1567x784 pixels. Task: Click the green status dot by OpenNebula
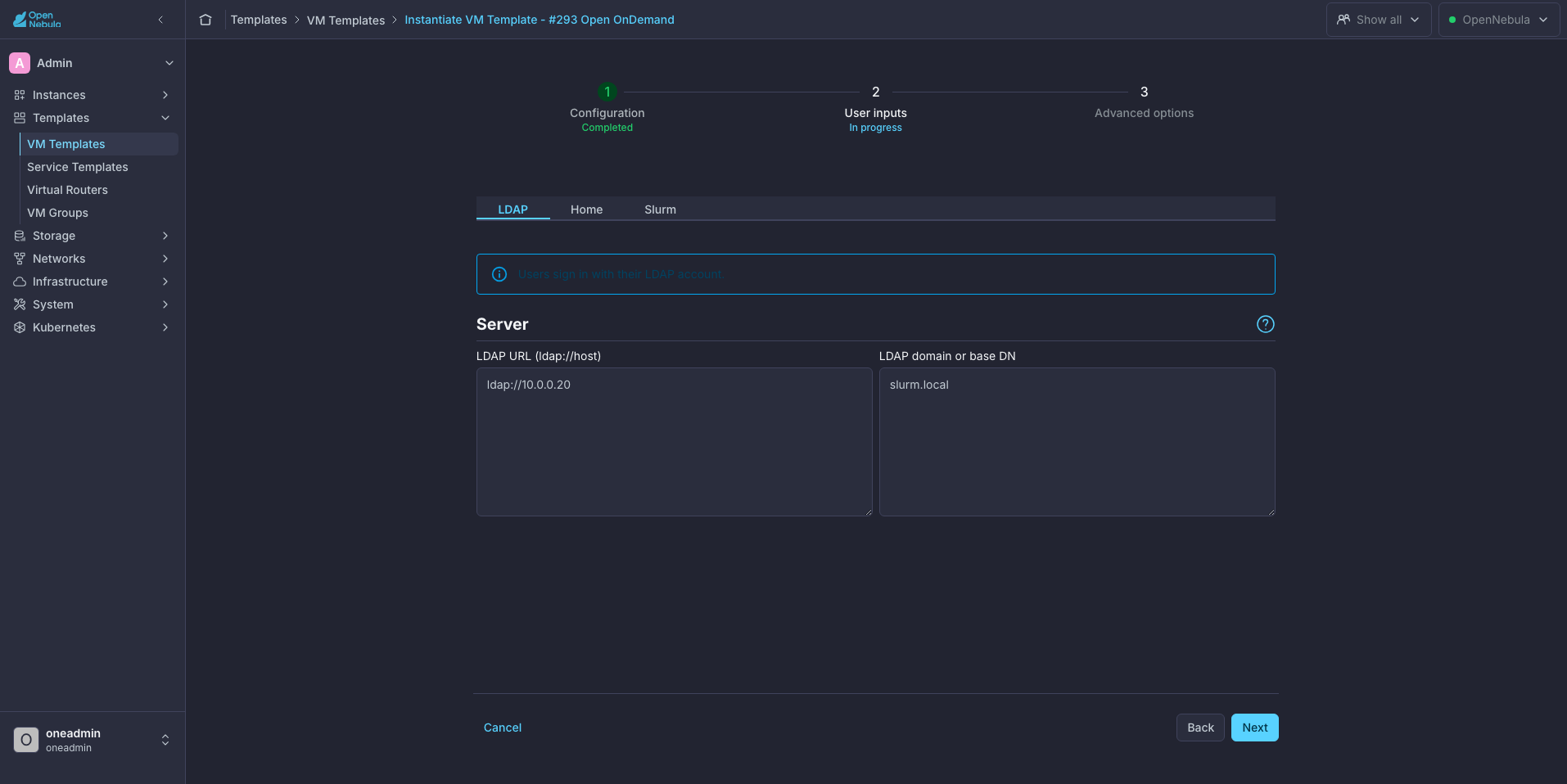1452,20
